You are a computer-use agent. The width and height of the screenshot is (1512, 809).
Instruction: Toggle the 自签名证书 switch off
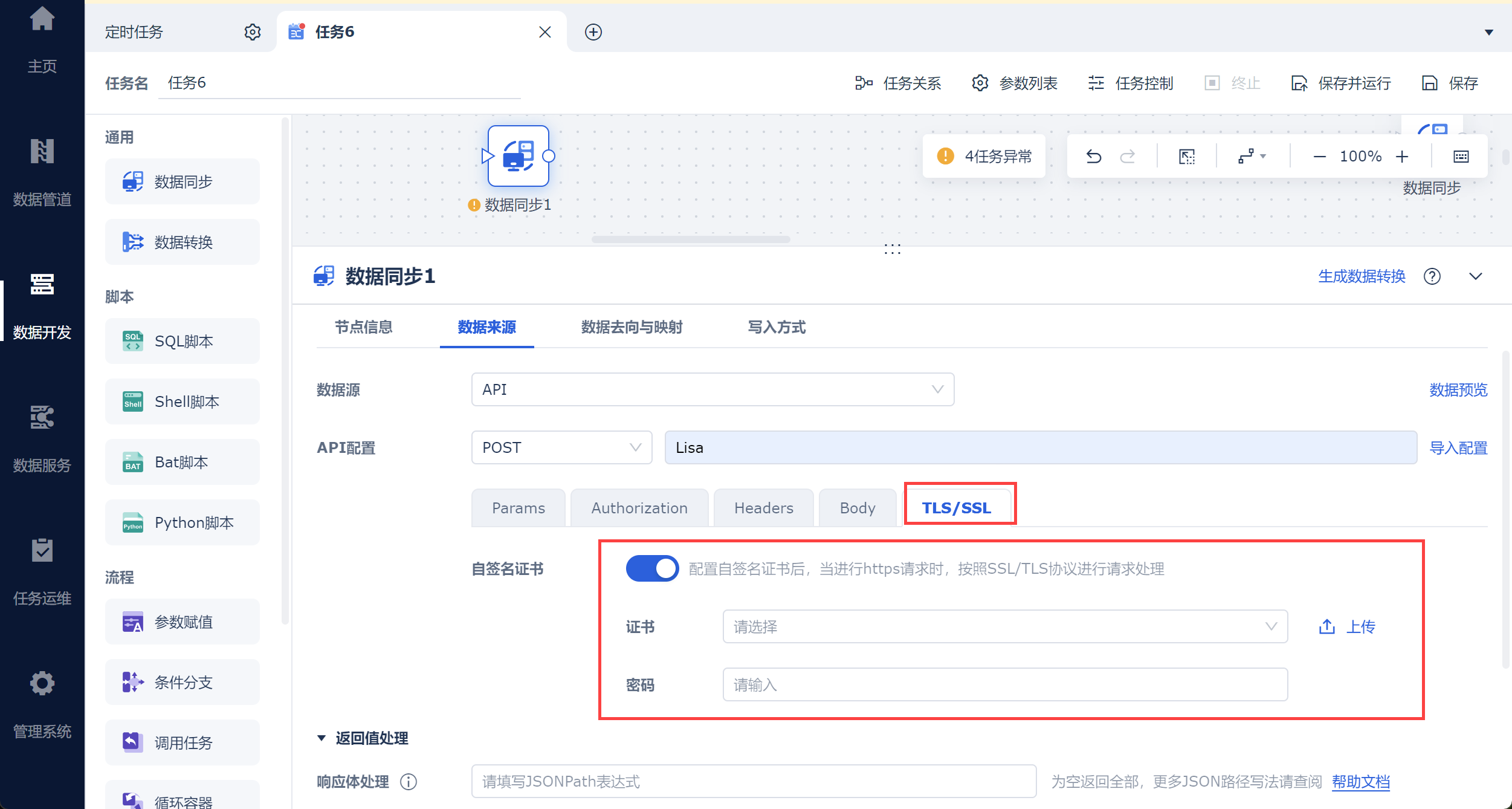[652, 568]
